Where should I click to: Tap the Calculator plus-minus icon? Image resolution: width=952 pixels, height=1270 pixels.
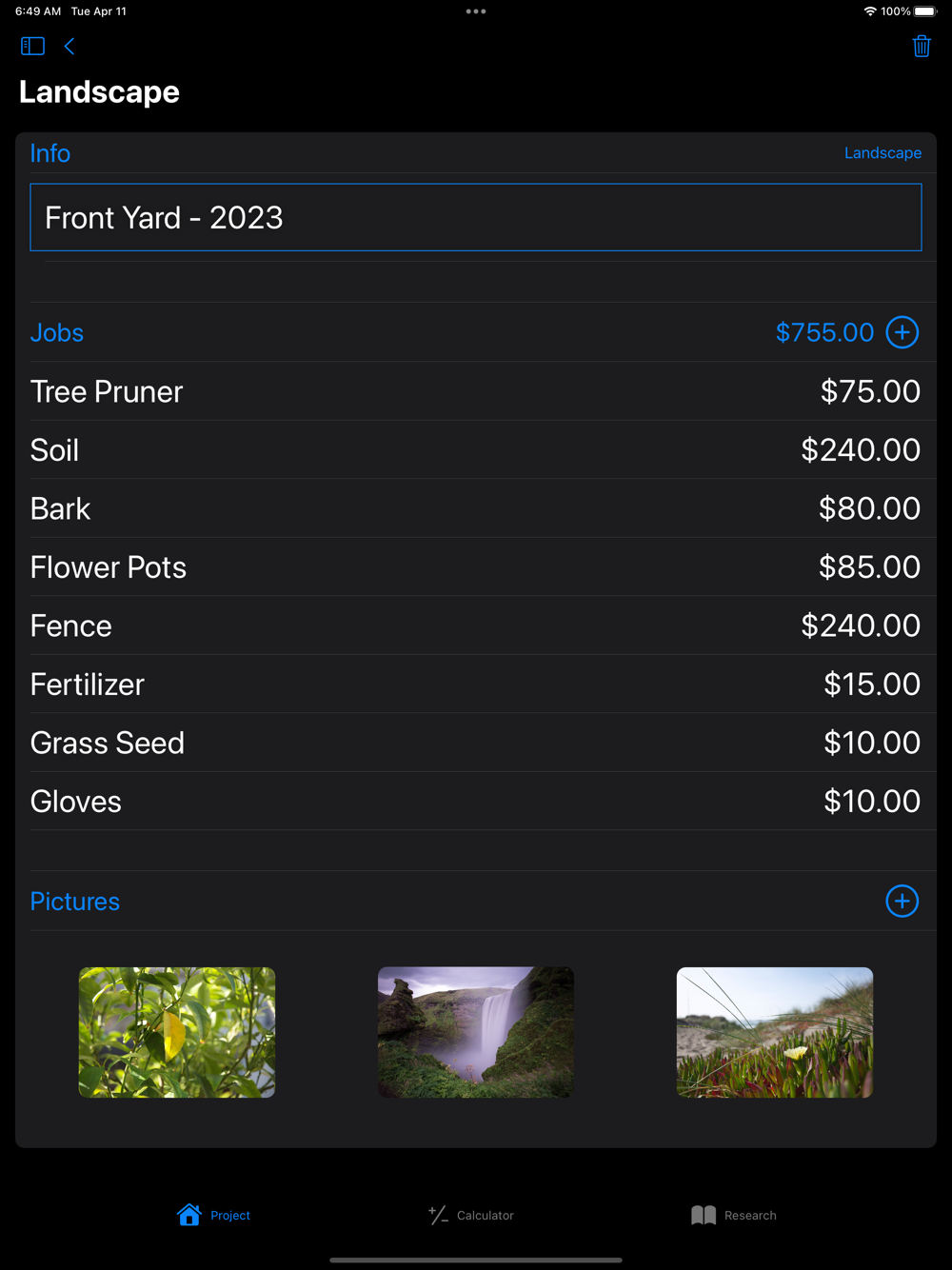click(x=438, y=1215)
